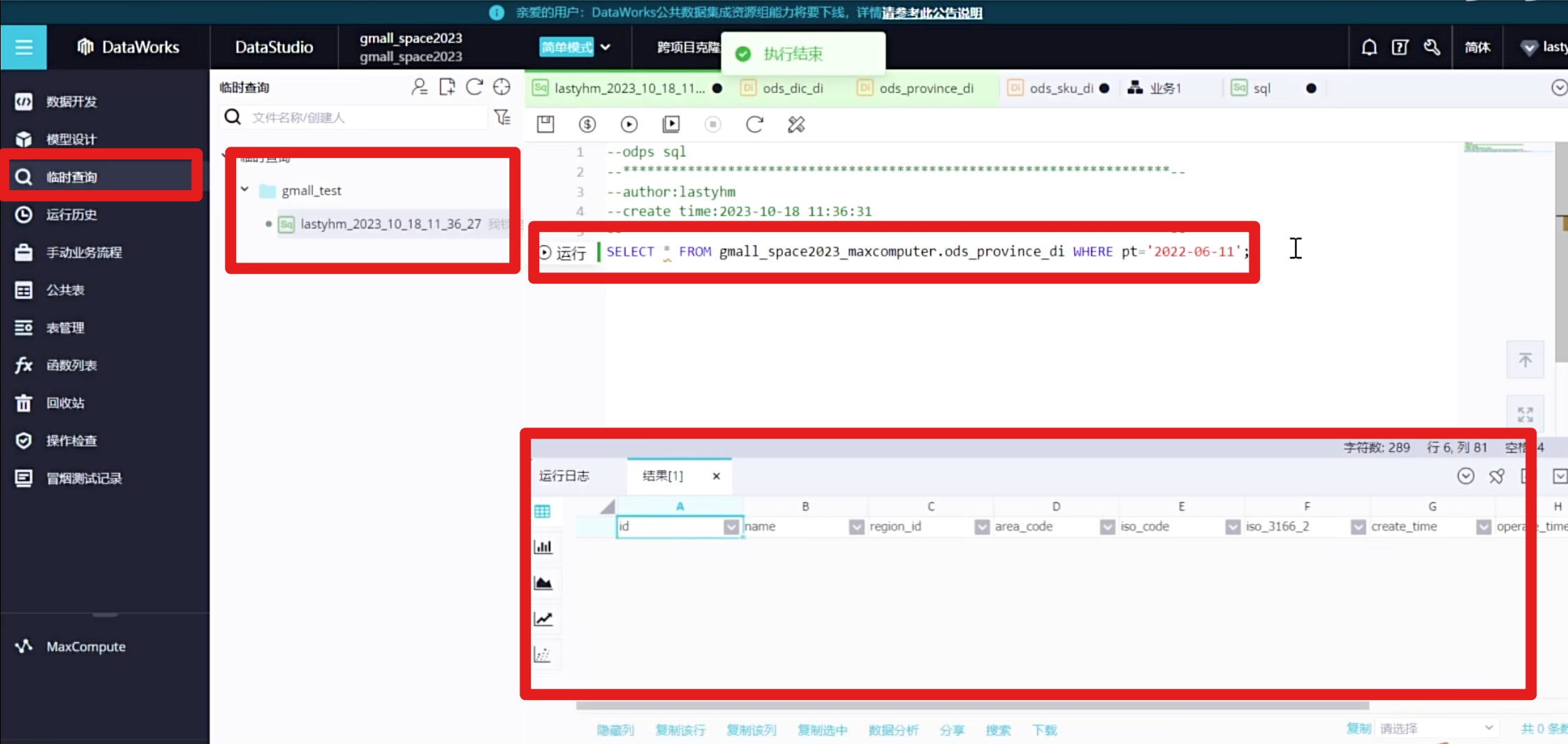This screenshot has height=744, width=1568.
Task: Show the scatter chart view of results
Action: [543, 655]
